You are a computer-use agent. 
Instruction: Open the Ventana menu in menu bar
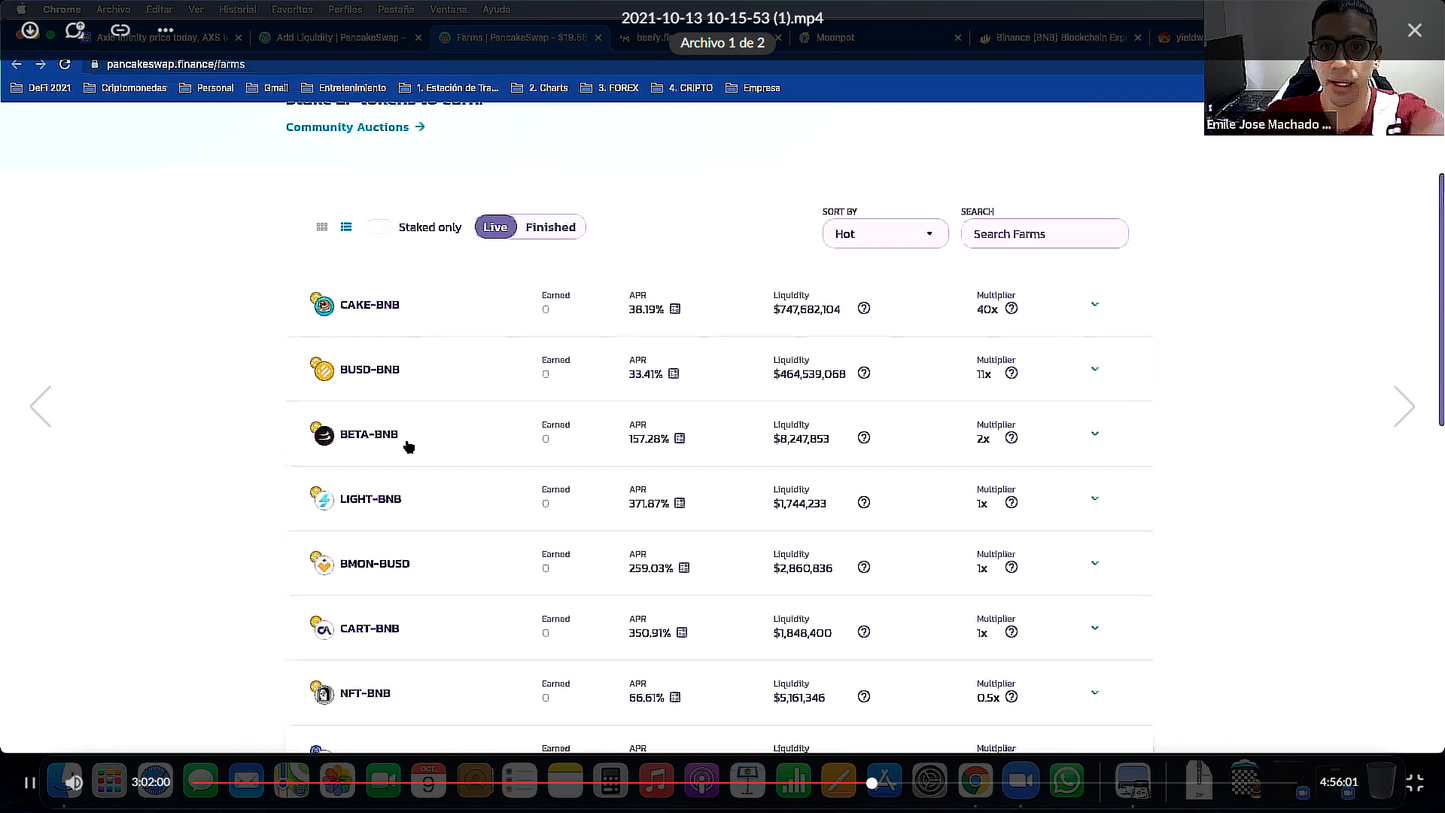coord(448,9)
